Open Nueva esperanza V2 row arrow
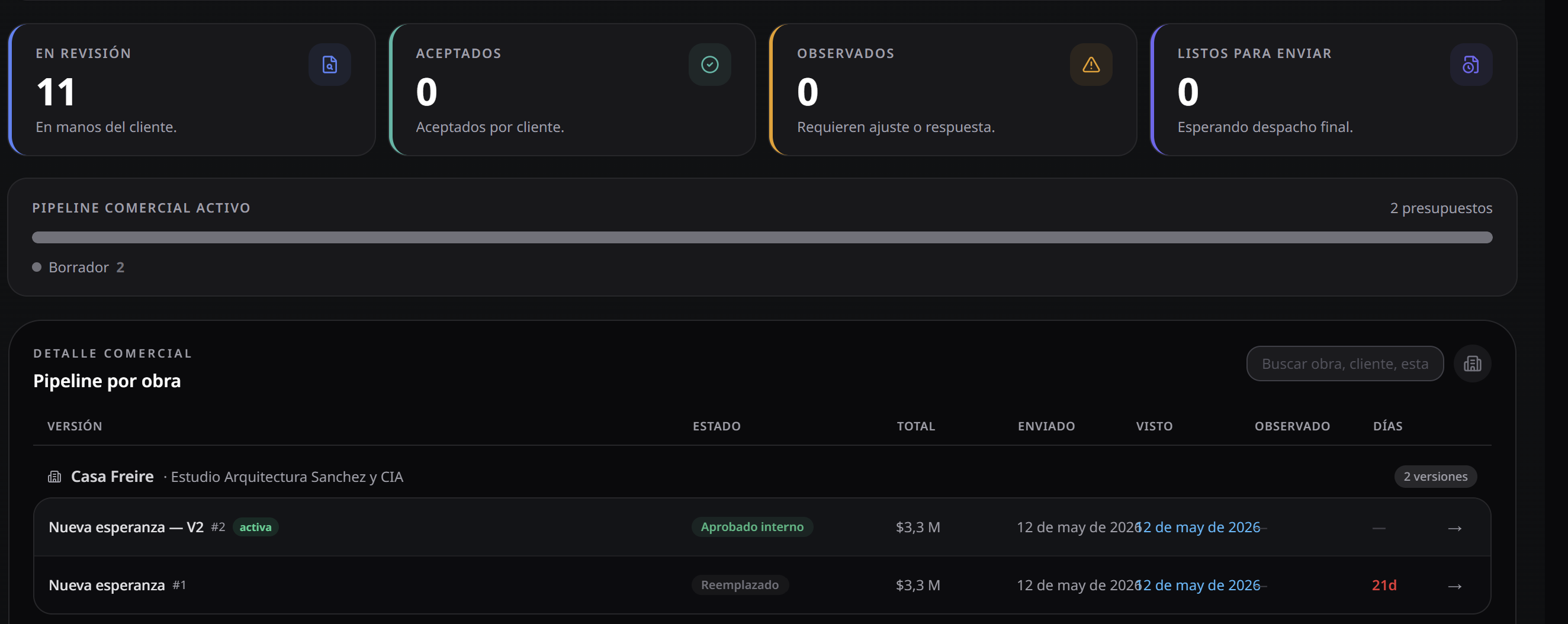The image size is (1568, 624). 1455,528
